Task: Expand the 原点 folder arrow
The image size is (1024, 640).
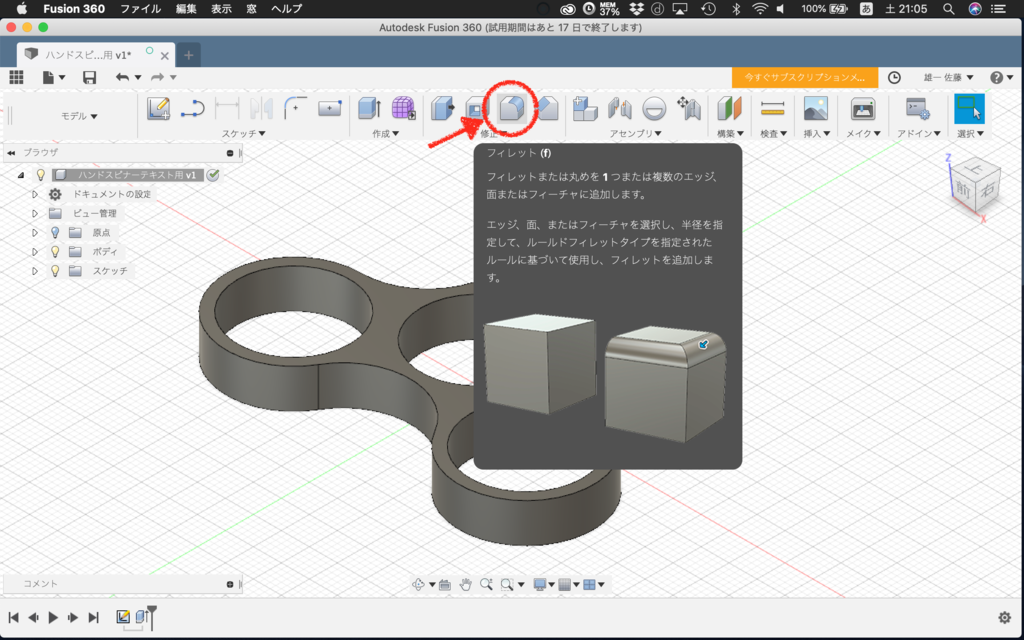Action: (35, 232)
